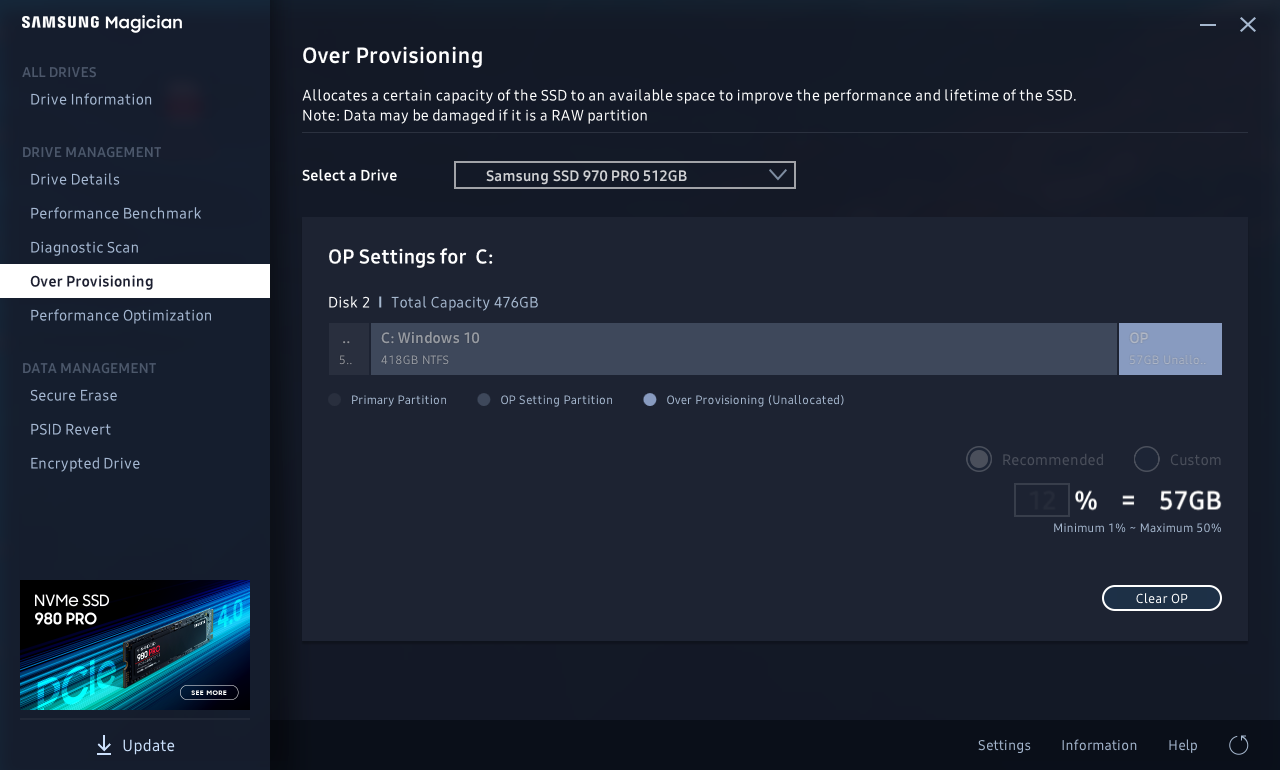Click 'Minimum 1% ~ Maximum 50%' text
Viewport: 1280px width, 770px height.
tap(1137, 528)
